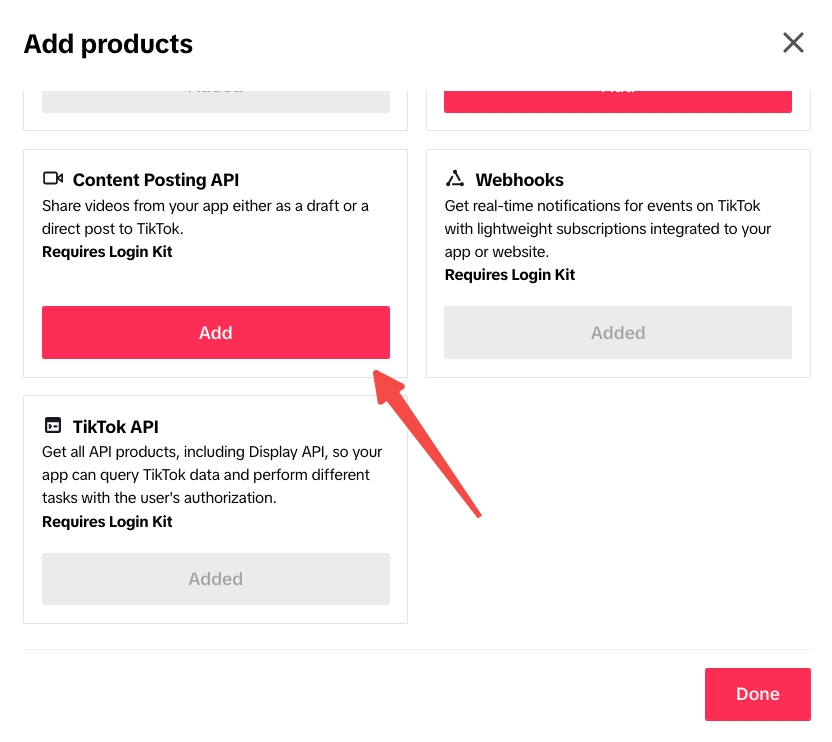Click 'Requires Login Kit' under Webhooks

click(x=510, y=275)
